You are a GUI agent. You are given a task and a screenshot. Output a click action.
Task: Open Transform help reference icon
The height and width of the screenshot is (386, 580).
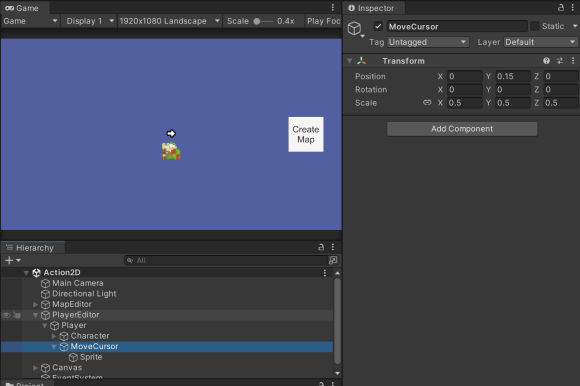546,61
